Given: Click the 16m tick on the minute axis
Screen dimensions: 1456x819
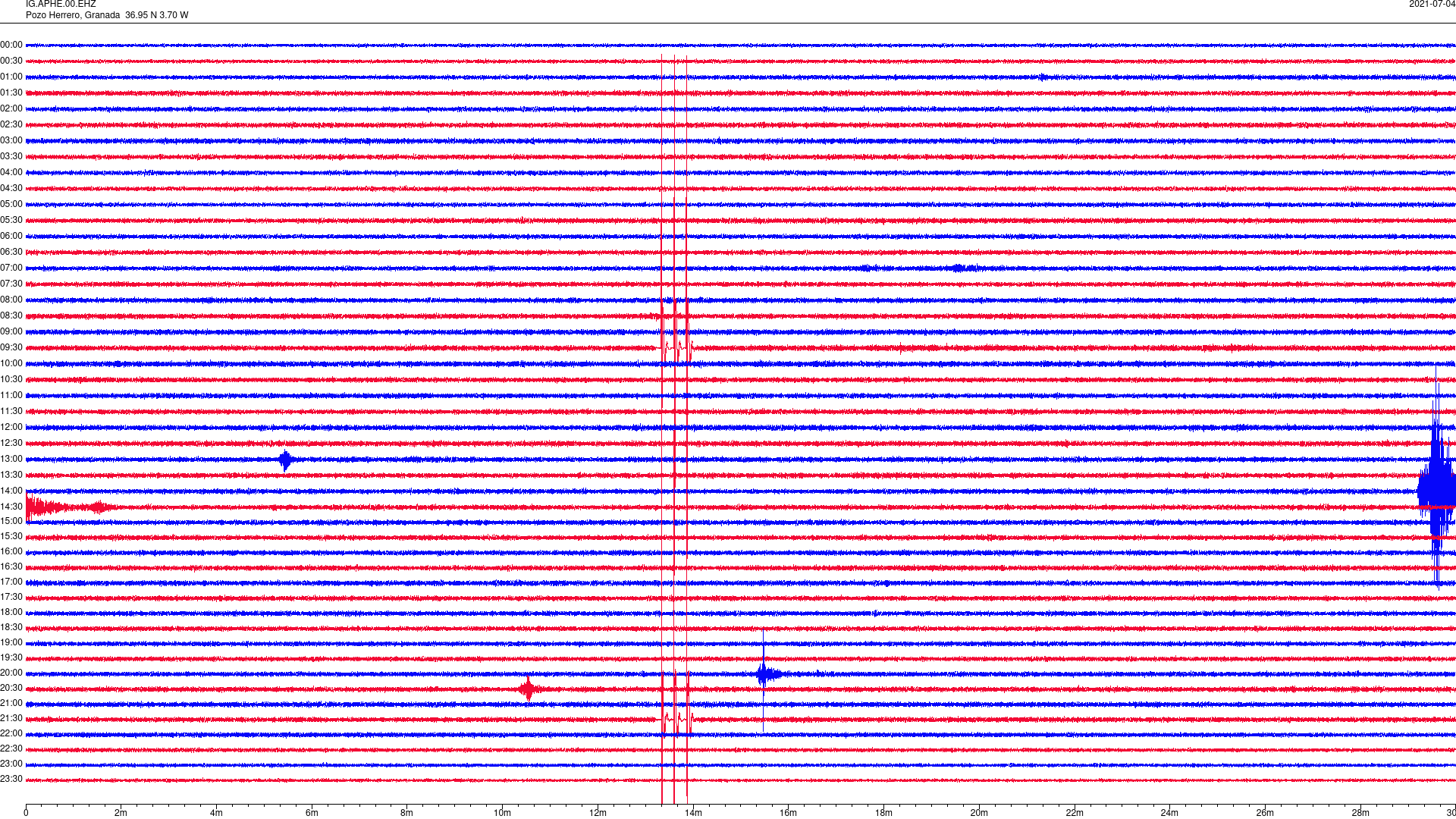Looking at the screenshot, I should 788,813.
